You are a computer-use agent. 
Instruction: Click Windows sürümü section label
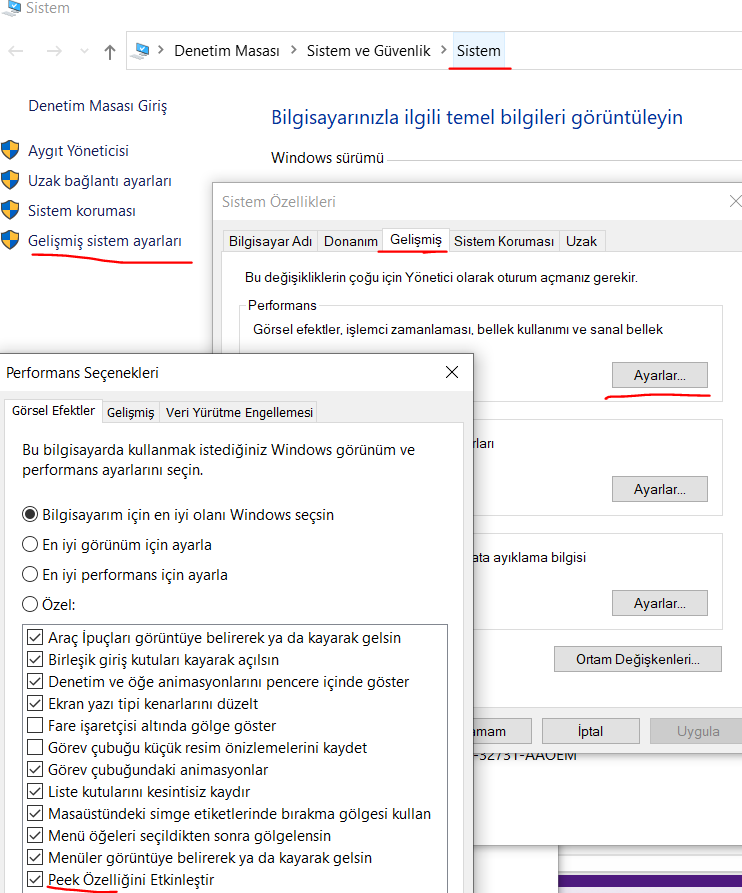pos(327,158)
